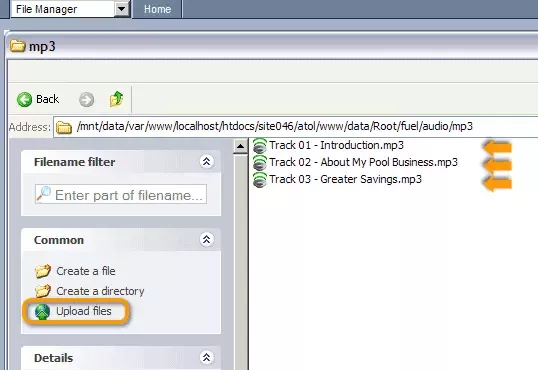Collapse the Common panel
538x370 pixels.
tap(206, 239)
